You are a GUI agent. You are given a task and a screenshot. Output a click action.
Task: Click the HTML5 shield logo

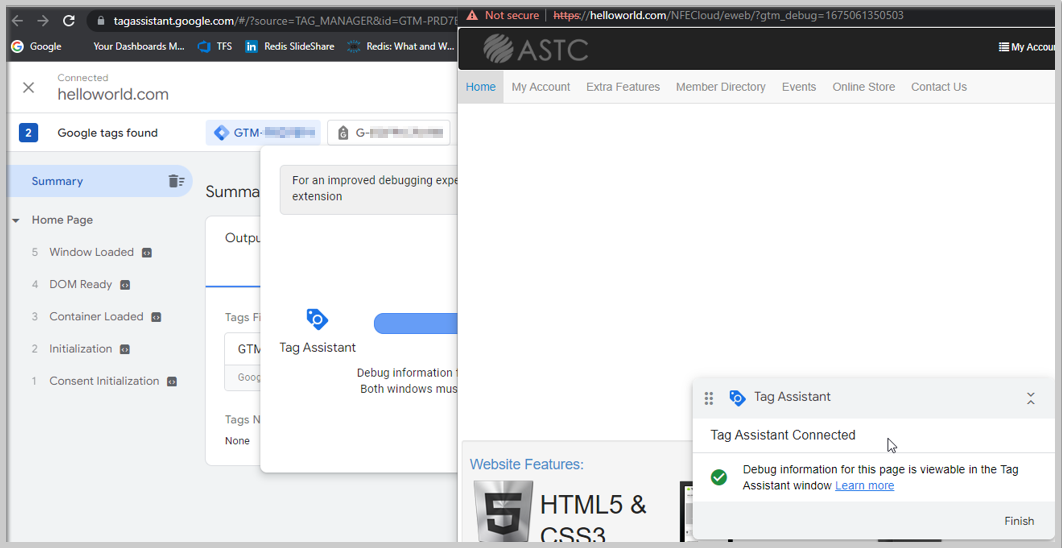point(503,511)
